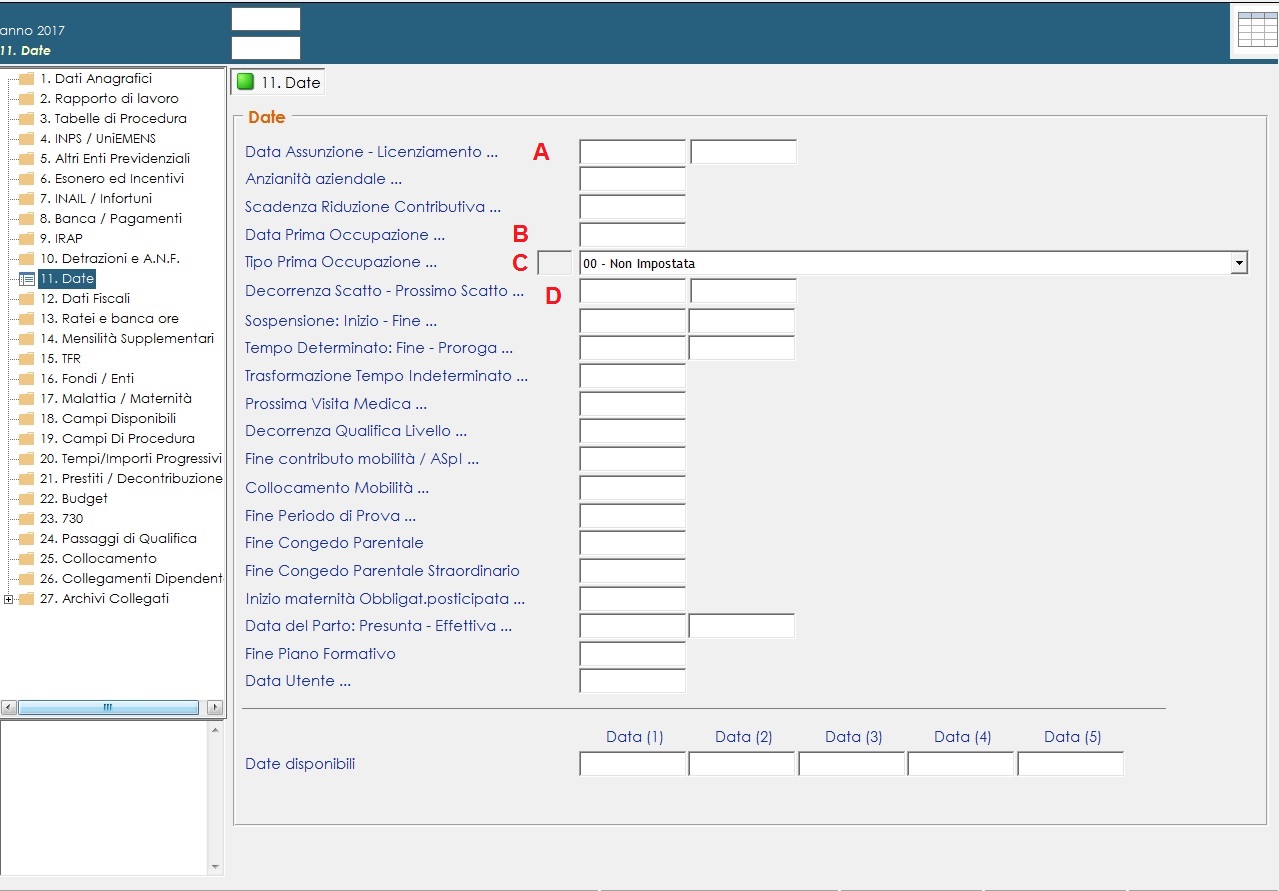Click folder icon beside Collocamento
The width and height of the screenshot is (1279, 891).
(26, 559)
